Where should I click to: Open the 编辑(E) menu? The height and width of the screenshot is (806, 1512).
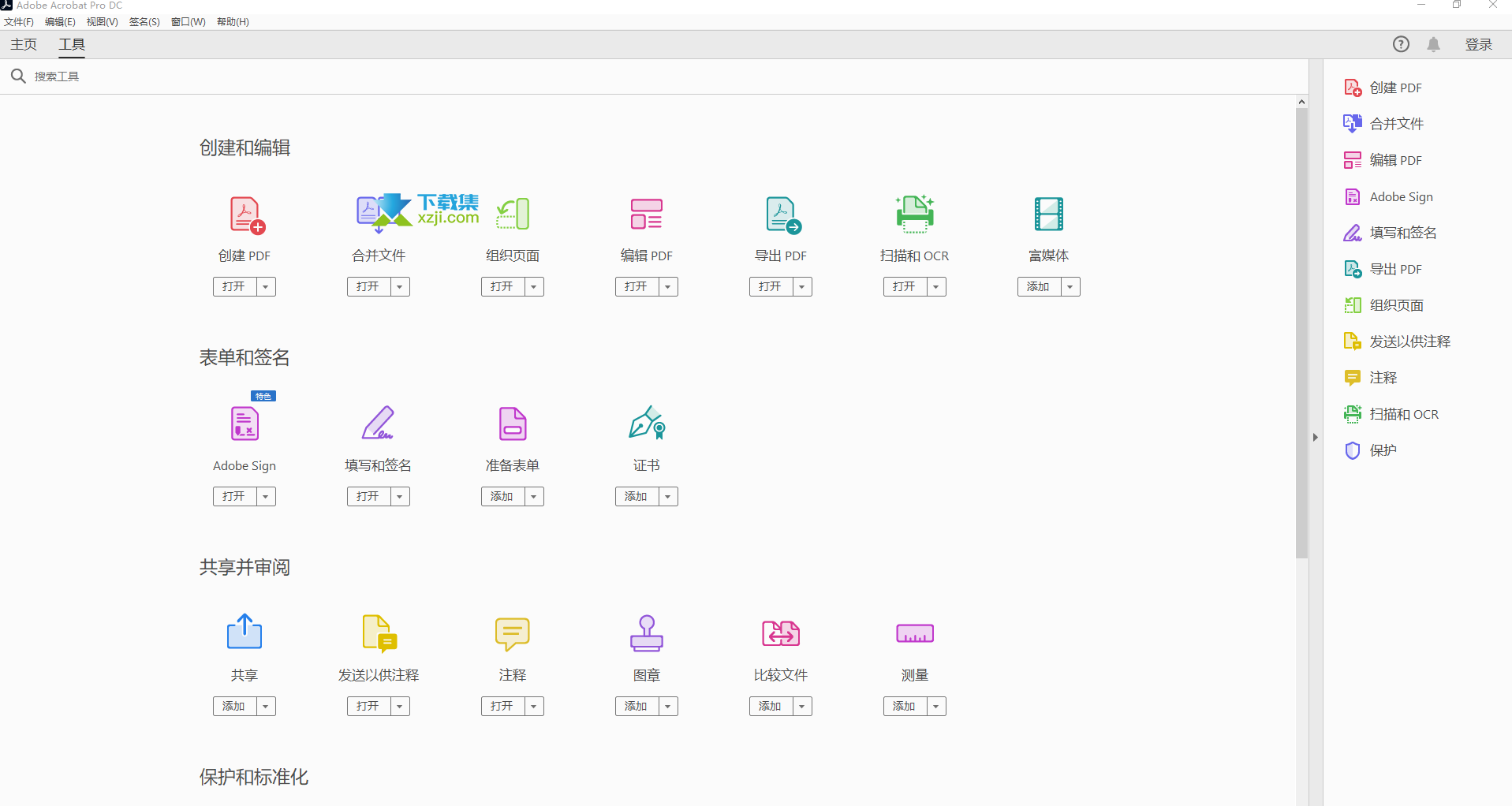[60, 22]
